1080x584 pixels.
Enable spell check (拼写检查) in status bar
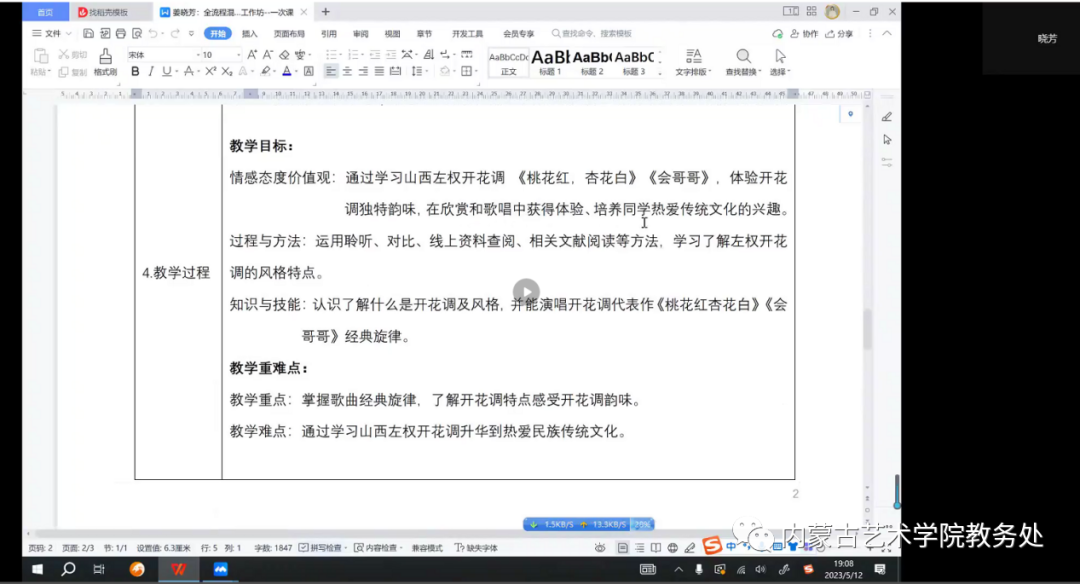[x=324, y=546]
